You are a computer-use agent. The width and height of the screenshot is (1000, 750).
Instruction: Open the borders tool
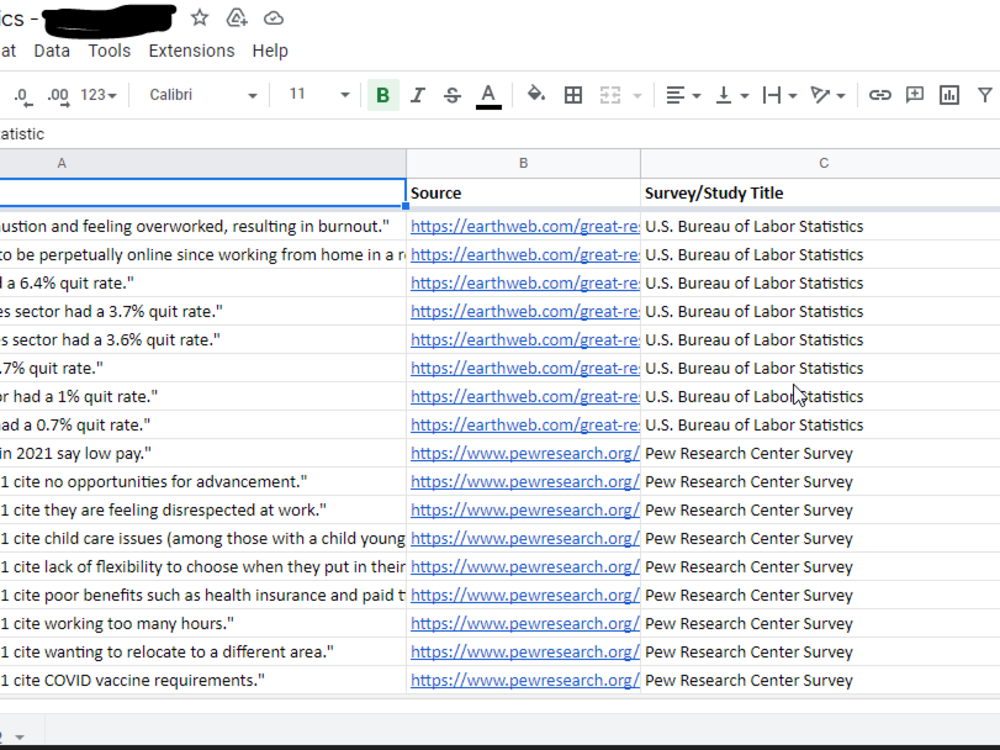click(x=573, y=95)
